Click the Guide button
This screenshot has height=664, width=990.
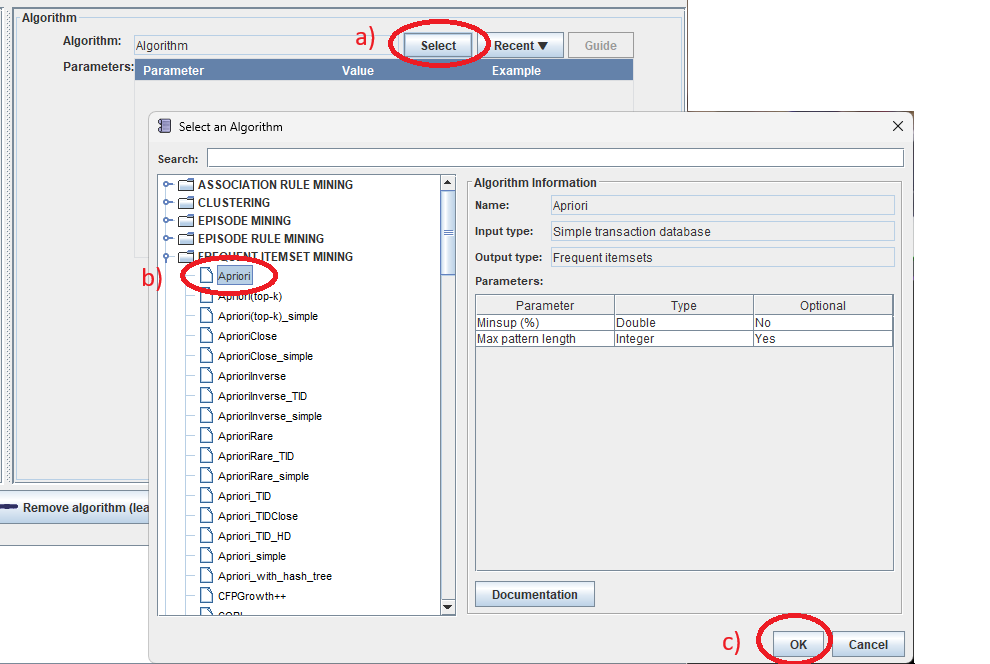(600, 45)
